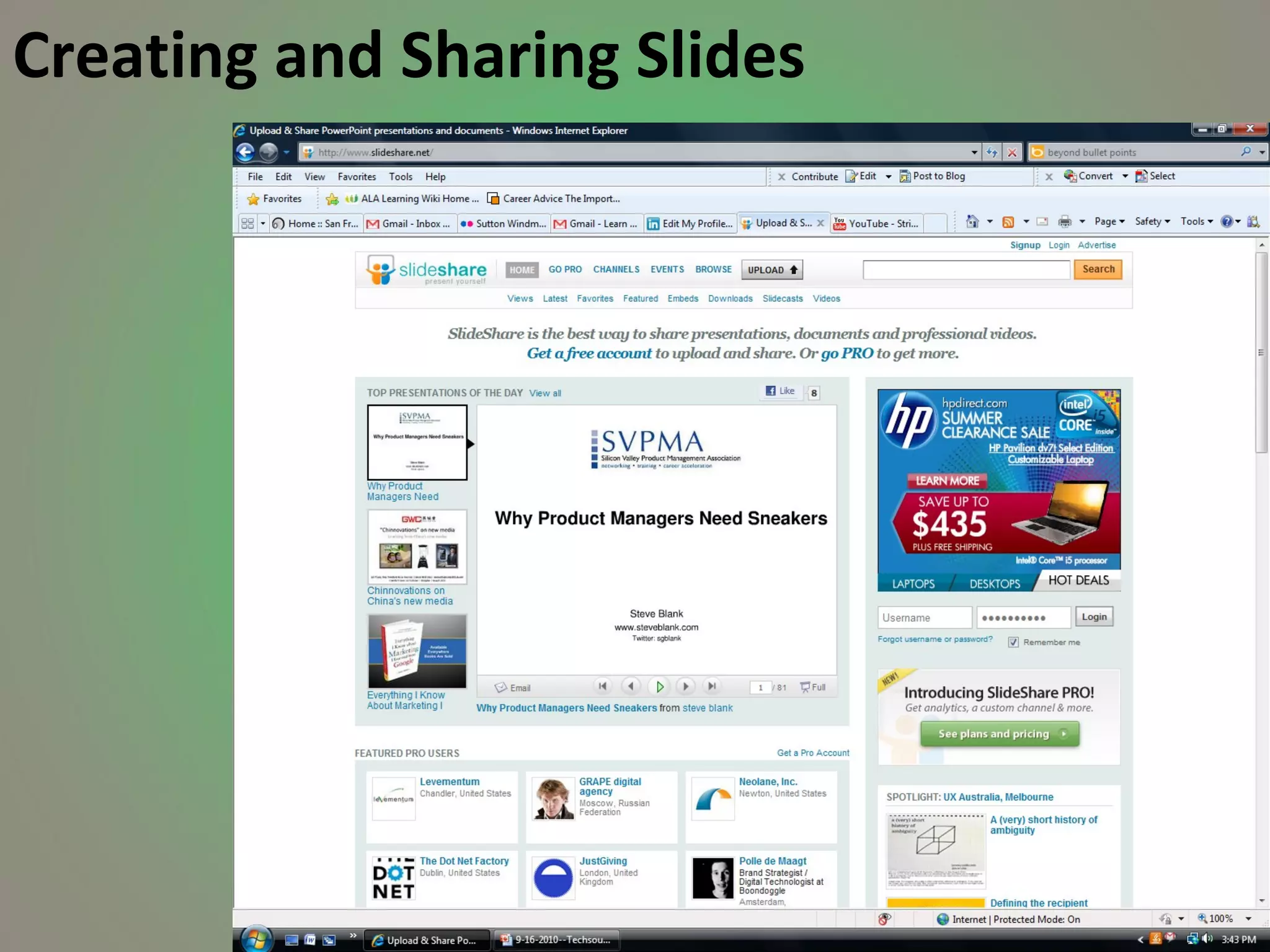Play the slideshow with the green play button
Image resolution: width=1270 pixels, height=952 pixels.
point(659,686)
